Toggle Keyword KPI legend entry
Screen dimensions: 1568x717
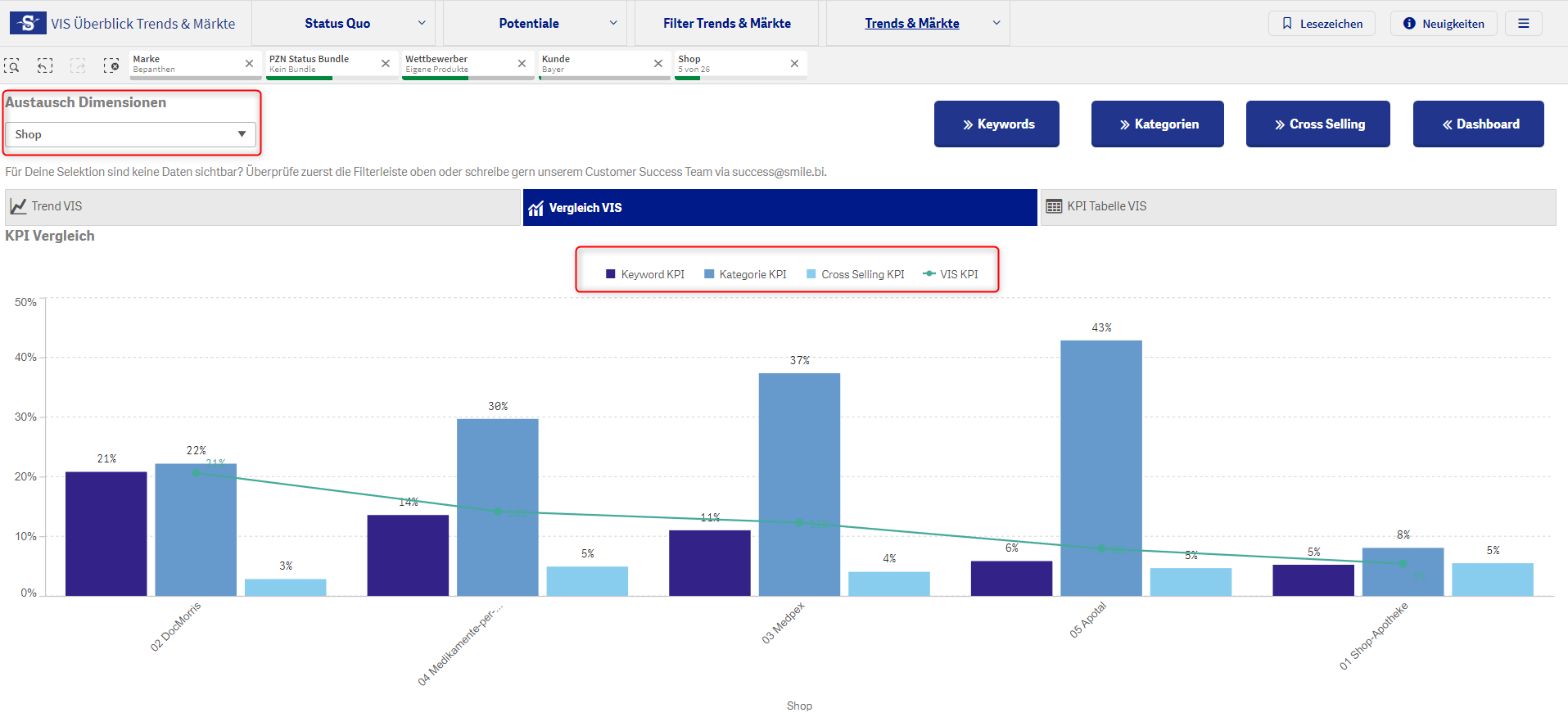pos(644,274)
